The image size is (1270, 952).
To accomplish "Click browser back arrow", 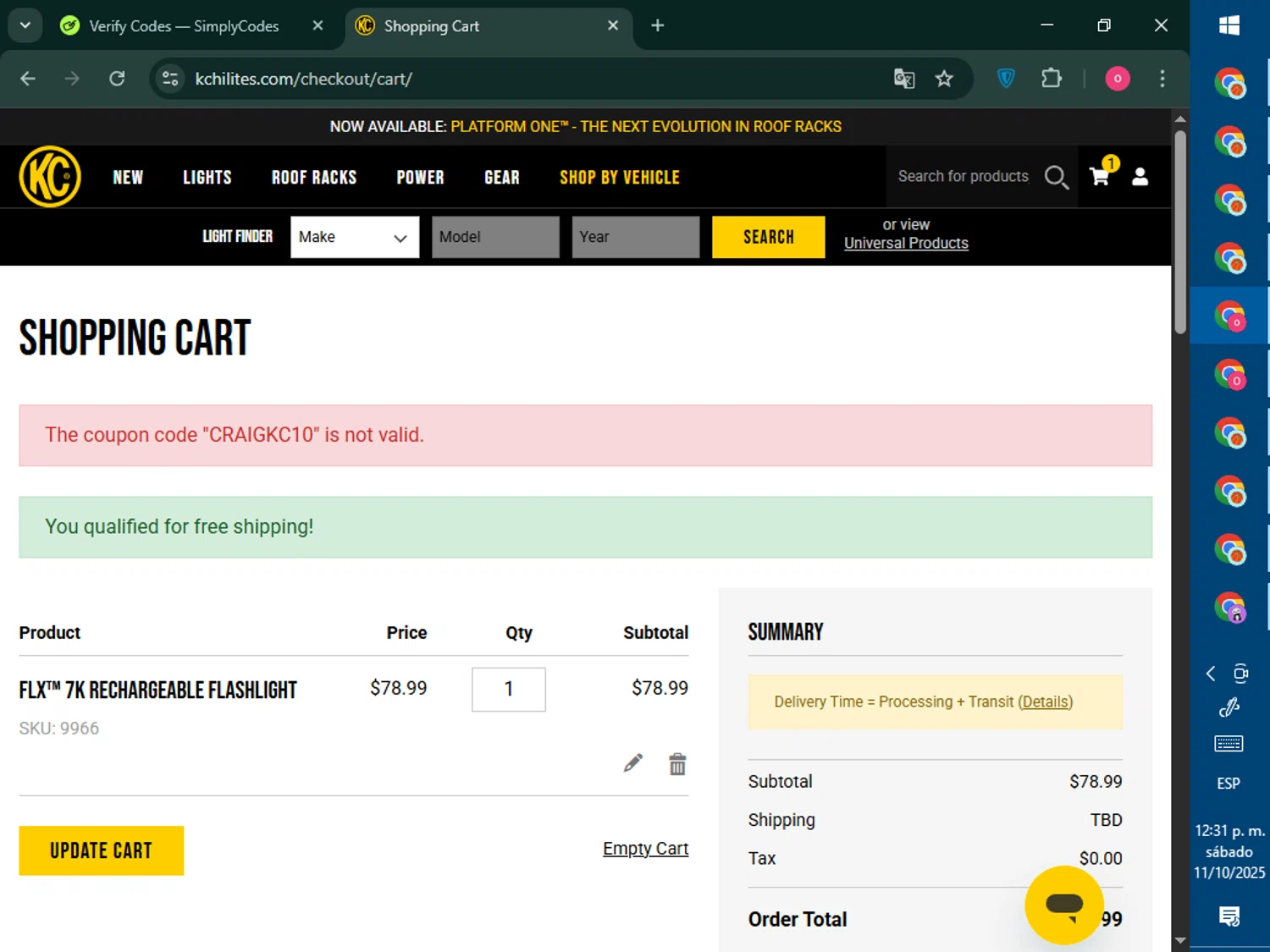I will tap(28, 79).
